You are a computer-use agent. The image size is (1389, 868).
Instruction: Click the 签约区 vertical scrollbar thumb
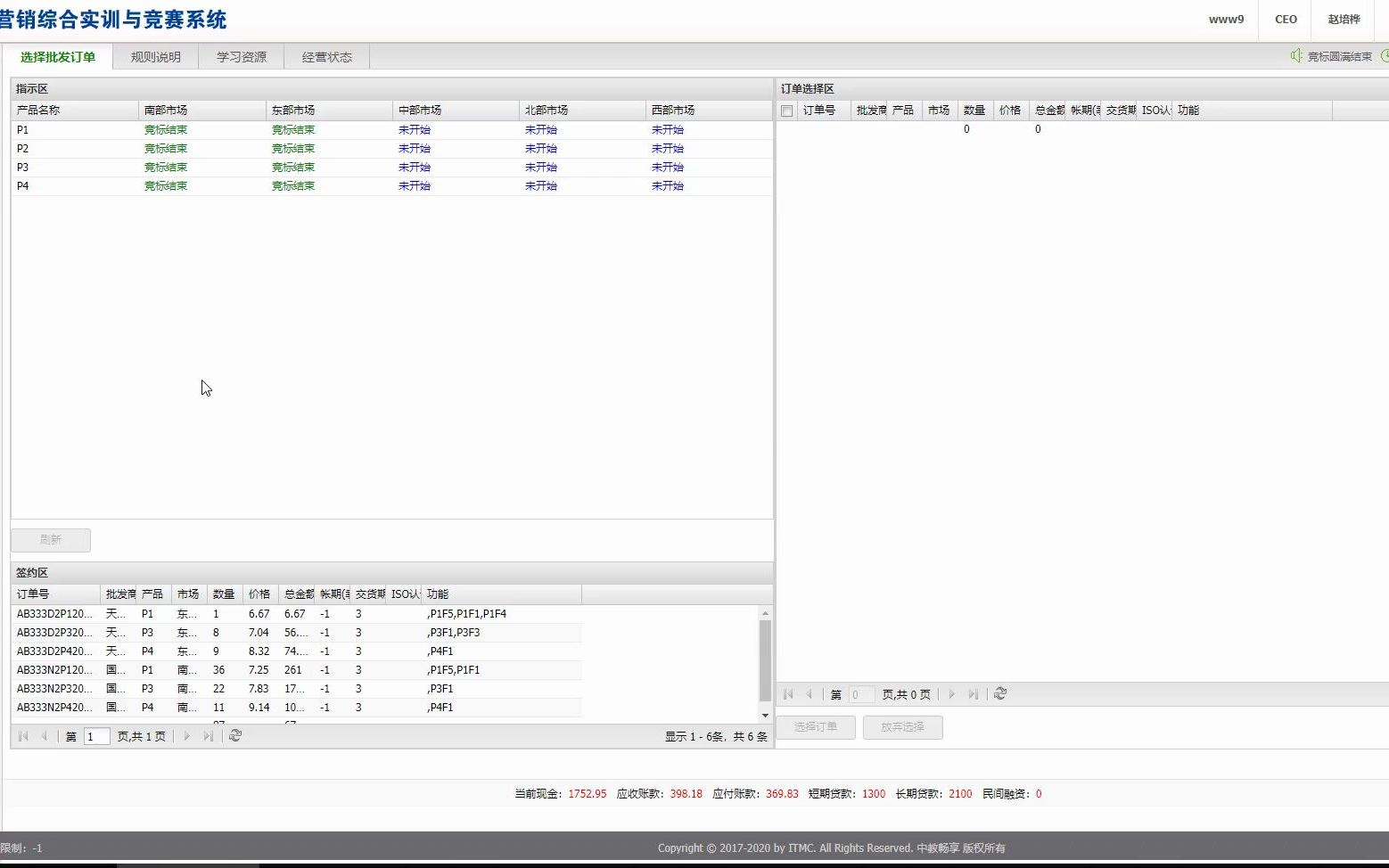coord(765,660)
